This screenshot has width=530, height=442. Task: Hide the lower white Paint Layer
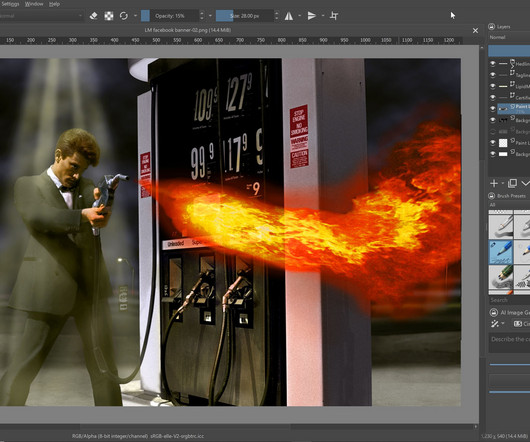pos(493,143)
